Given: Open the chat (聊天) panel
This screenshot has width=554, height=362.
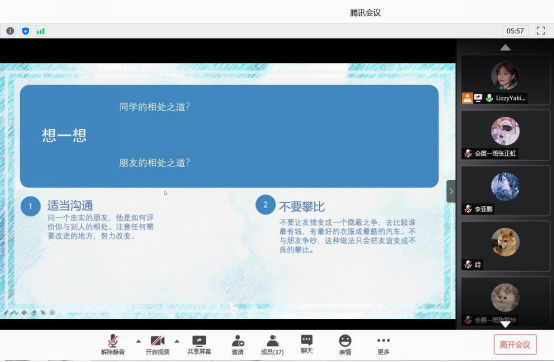Looking at the screenshot, I should (306, 344).
